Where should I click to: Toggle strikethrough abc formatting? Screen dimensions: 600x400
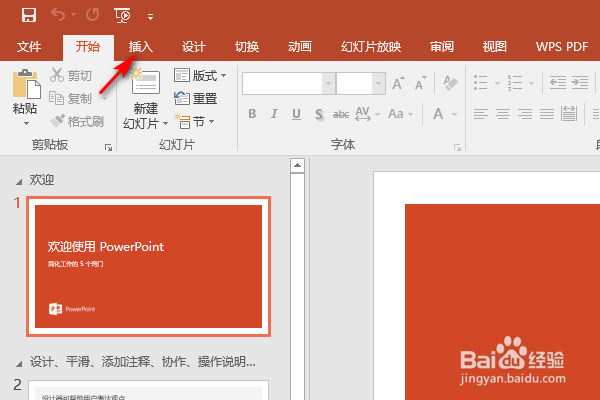pos(341,114)
